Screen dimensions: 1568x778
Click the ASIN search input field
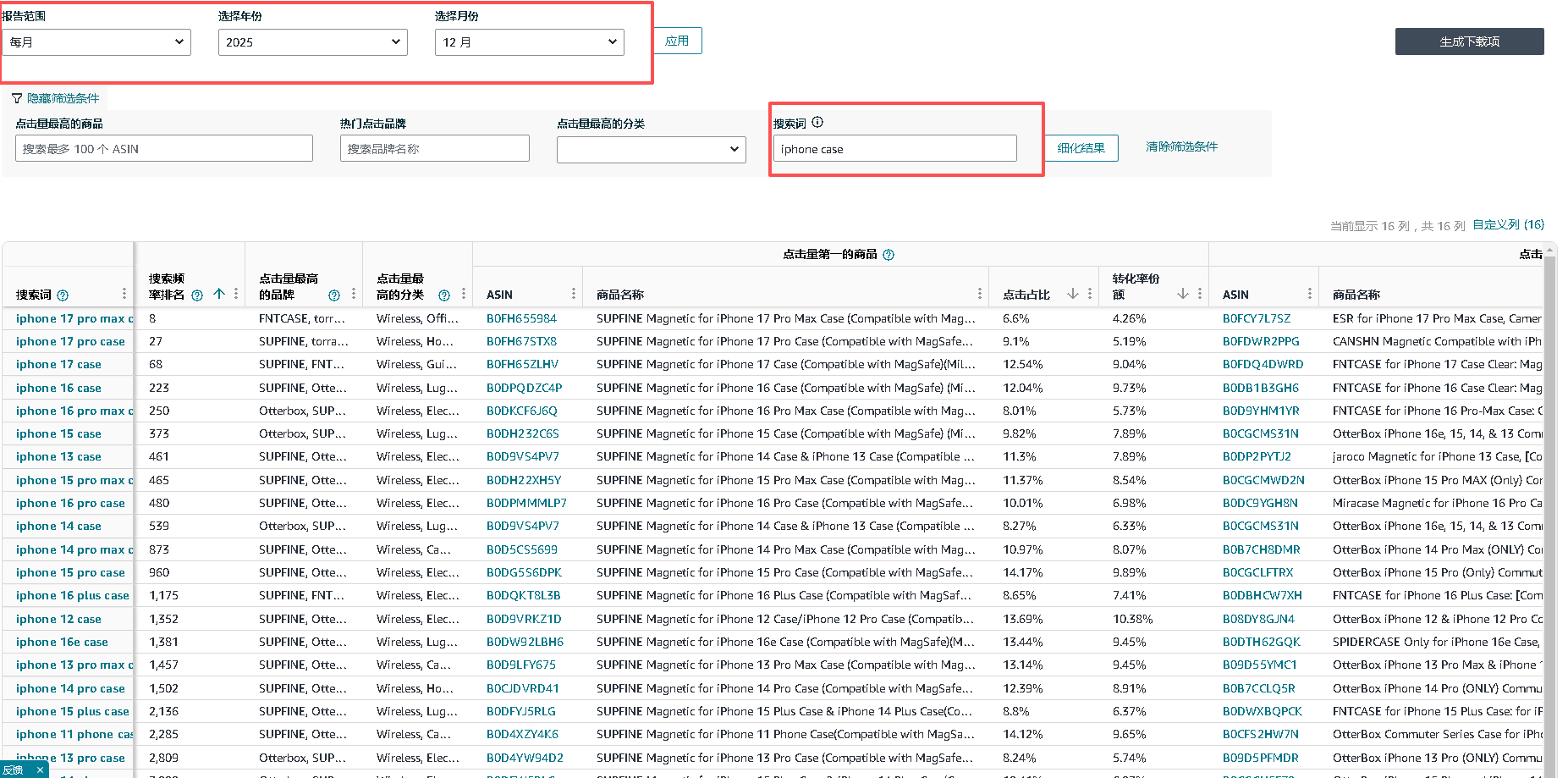tap(164, 149)
